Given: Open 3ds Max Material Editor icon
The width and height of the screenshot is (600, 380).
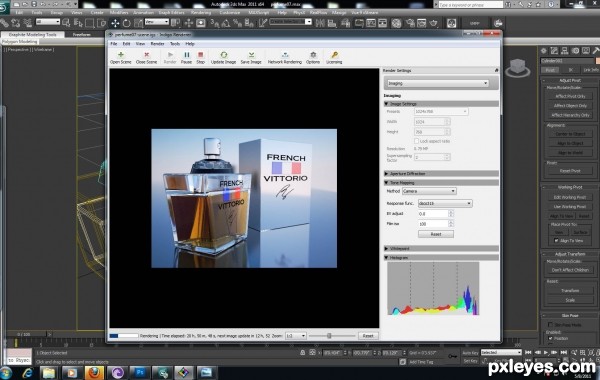Looking at the screenshot, I should (x=396, y=23).
